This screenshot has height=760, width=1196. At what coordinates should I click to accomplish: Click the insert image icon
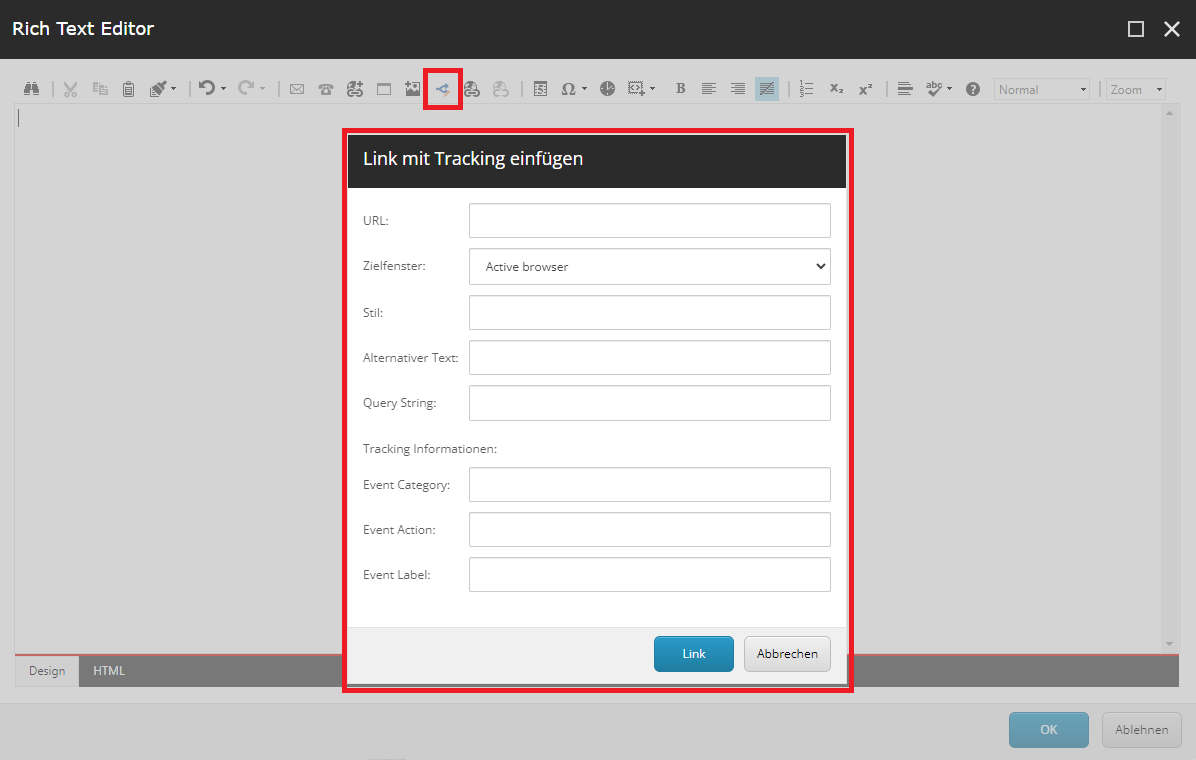coord(412,89)
